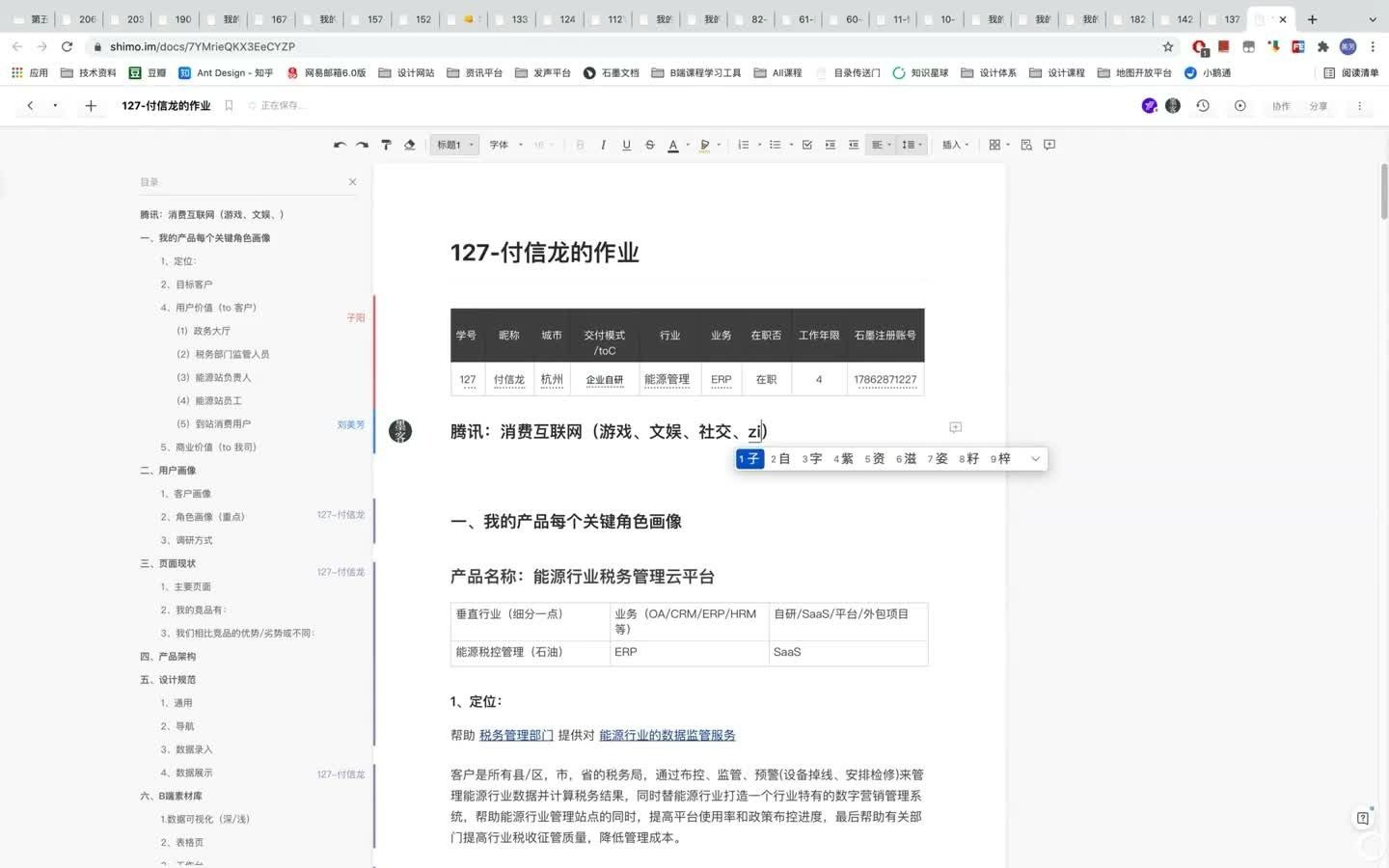Open the Ant Design - 知乎 bookmark

click(x=226, y=73)
